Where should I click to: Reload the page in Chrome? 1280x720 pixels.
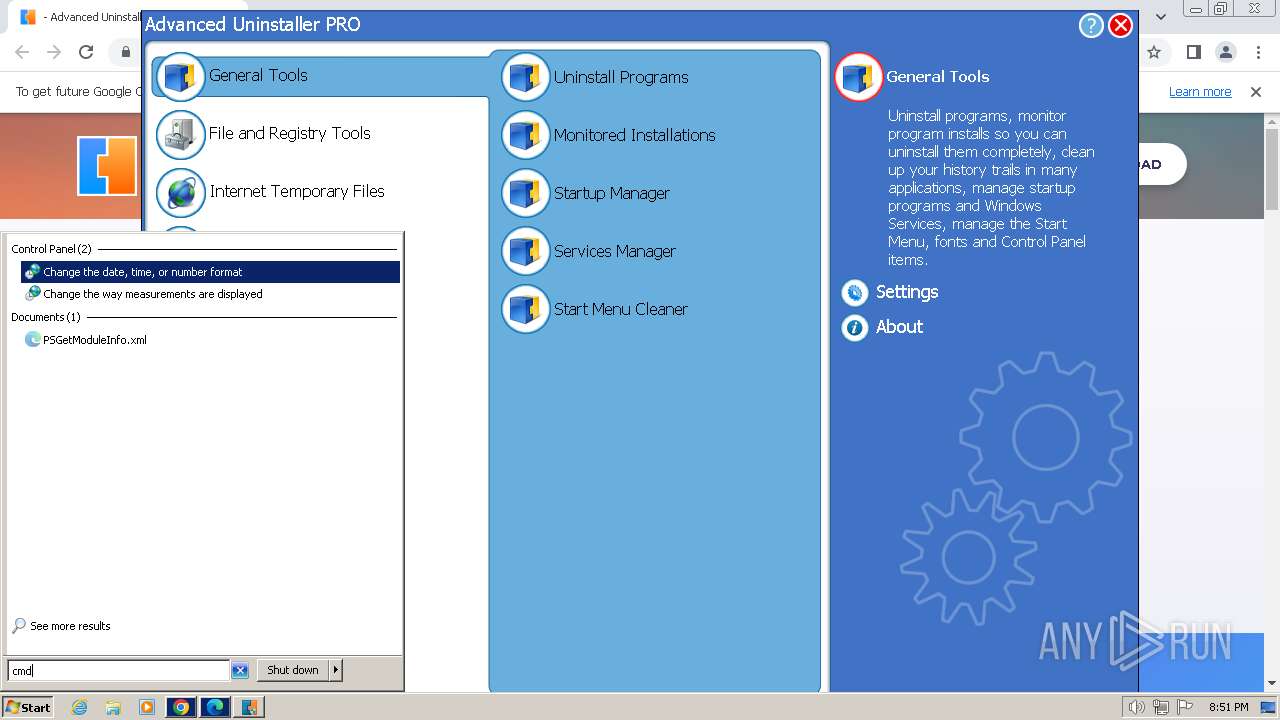pyautogui.click(x=86, y=52)
